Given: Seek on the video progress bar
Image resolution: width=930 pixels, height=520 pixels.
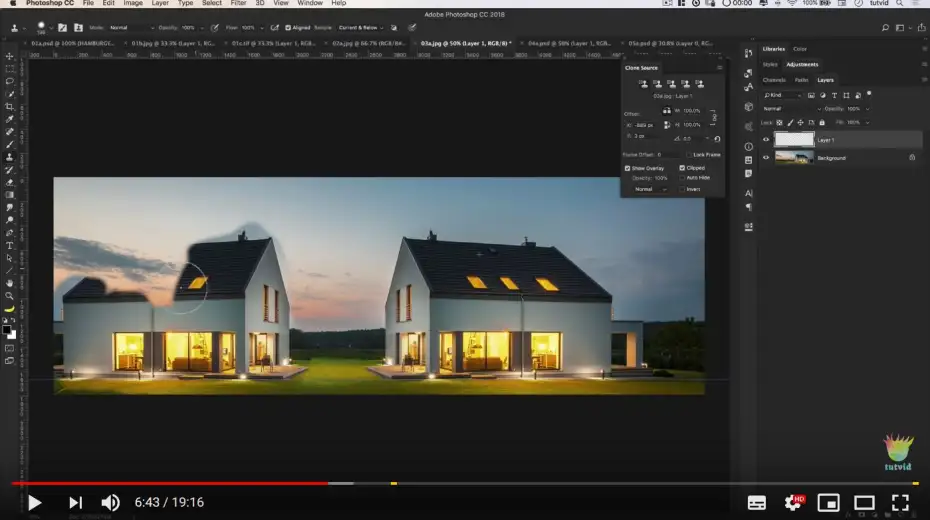Looking at the screenshot, I should [x=464, y=484].
